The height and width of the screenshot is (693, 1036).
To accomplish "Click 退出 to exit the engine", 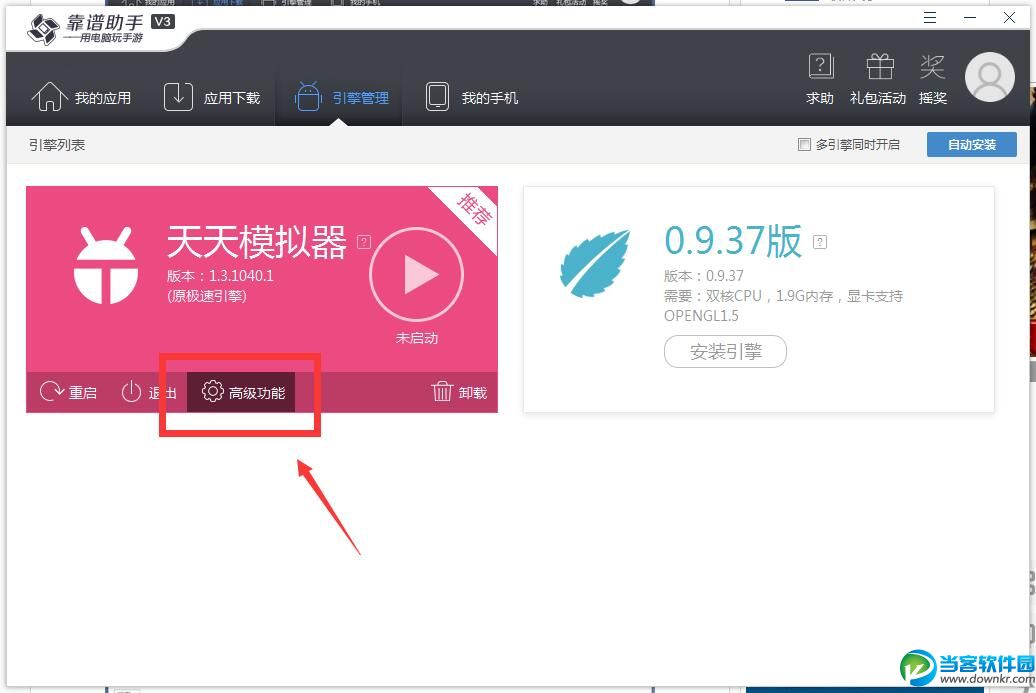I will coord(149,392).
